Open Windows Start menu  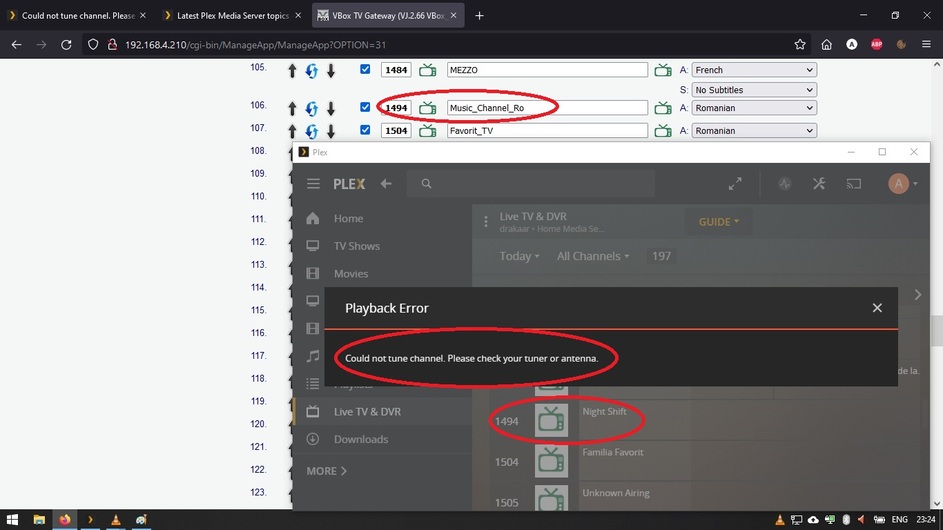12,520
